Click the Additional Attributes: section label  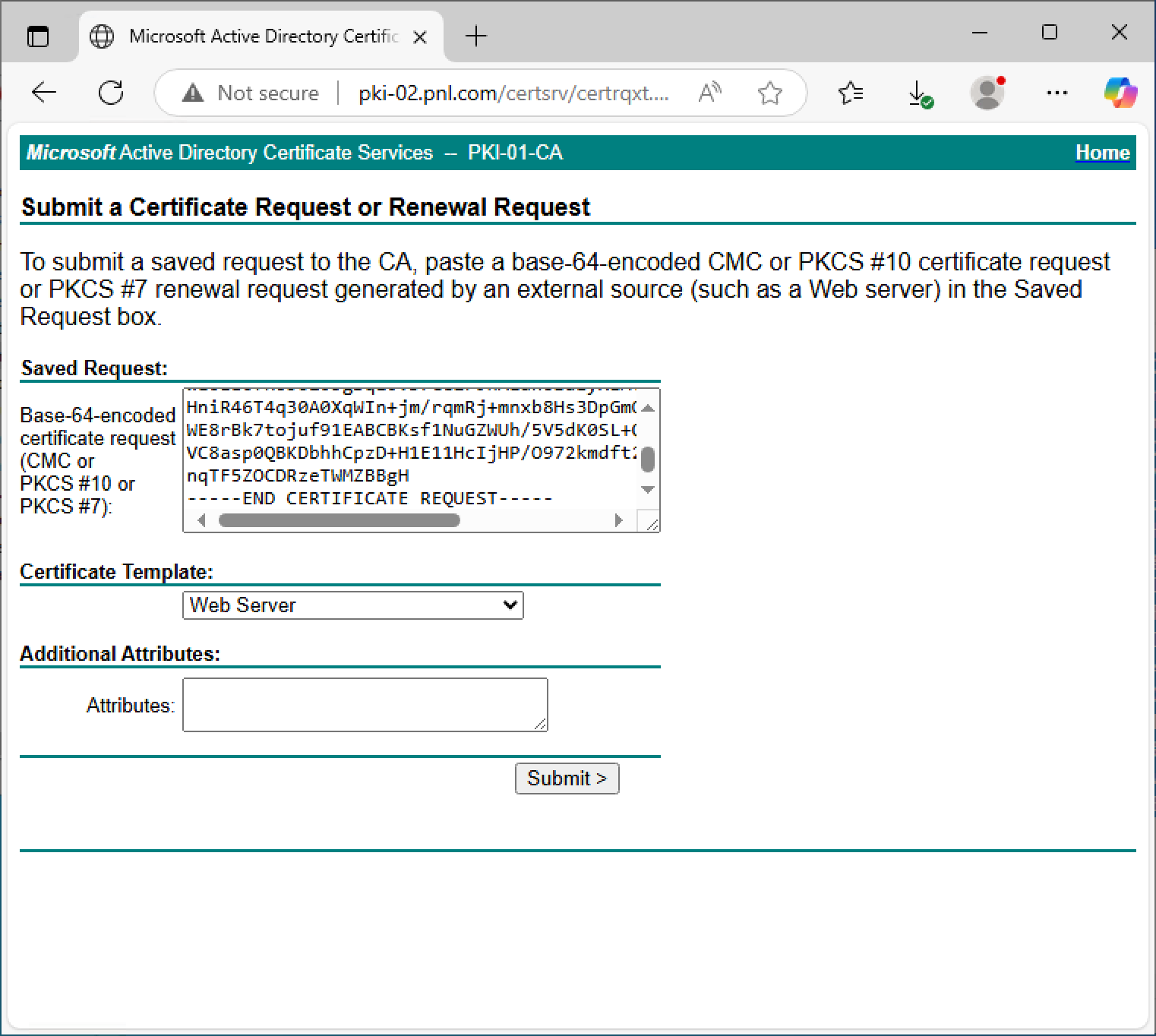(120, 654)
